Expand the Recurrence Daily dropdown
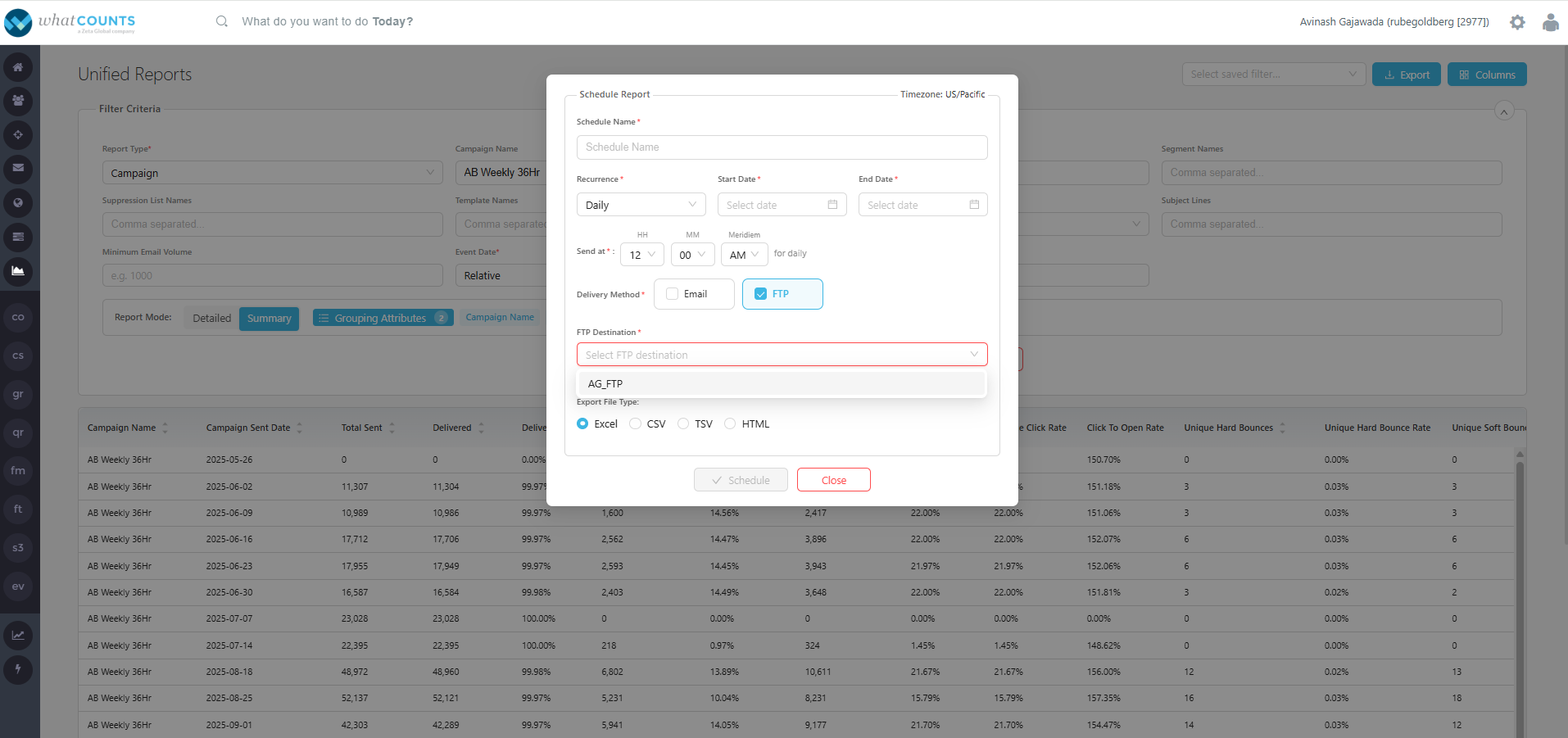 click(641, 205)
